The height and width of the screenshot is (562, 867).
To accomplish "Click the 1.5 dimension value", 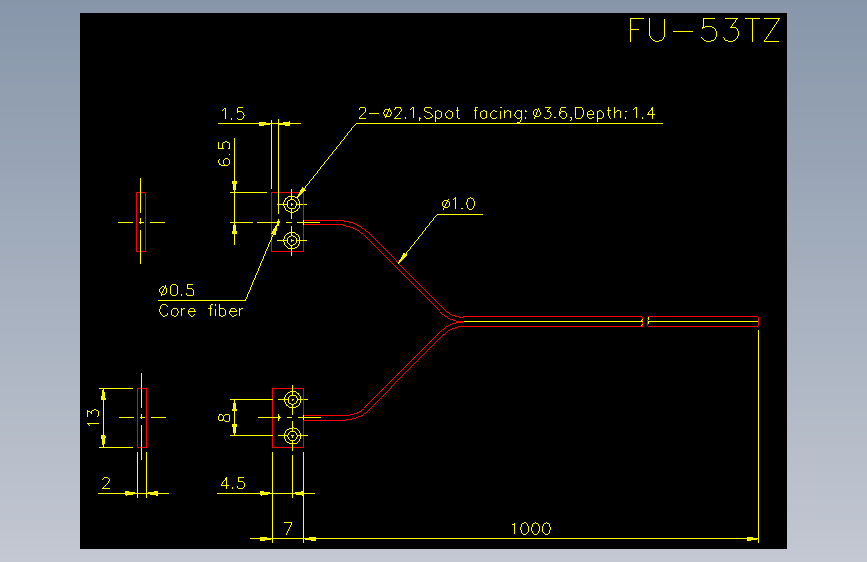I will click(x=233, y=114).
